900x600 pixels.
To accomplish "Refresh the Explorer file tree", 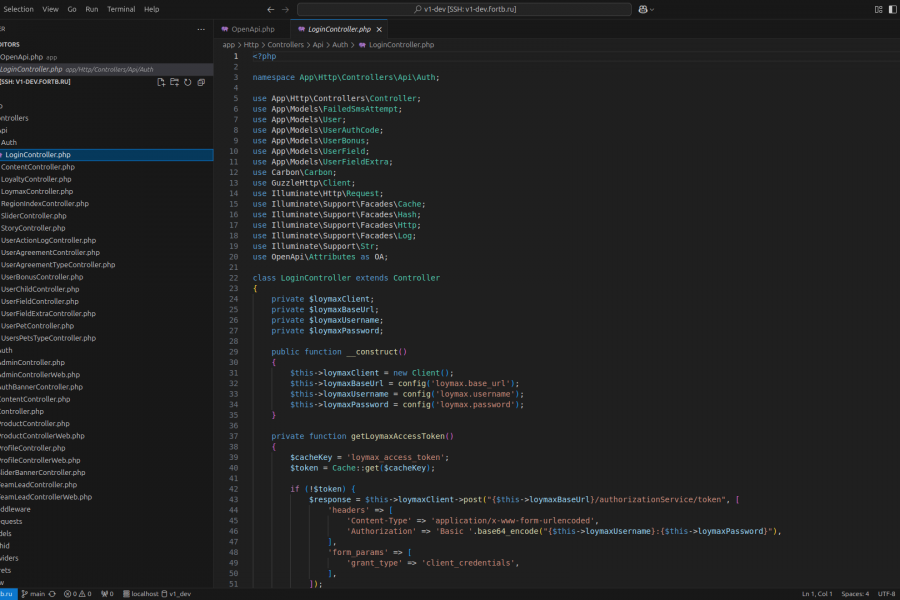I will tap(187, 82).
